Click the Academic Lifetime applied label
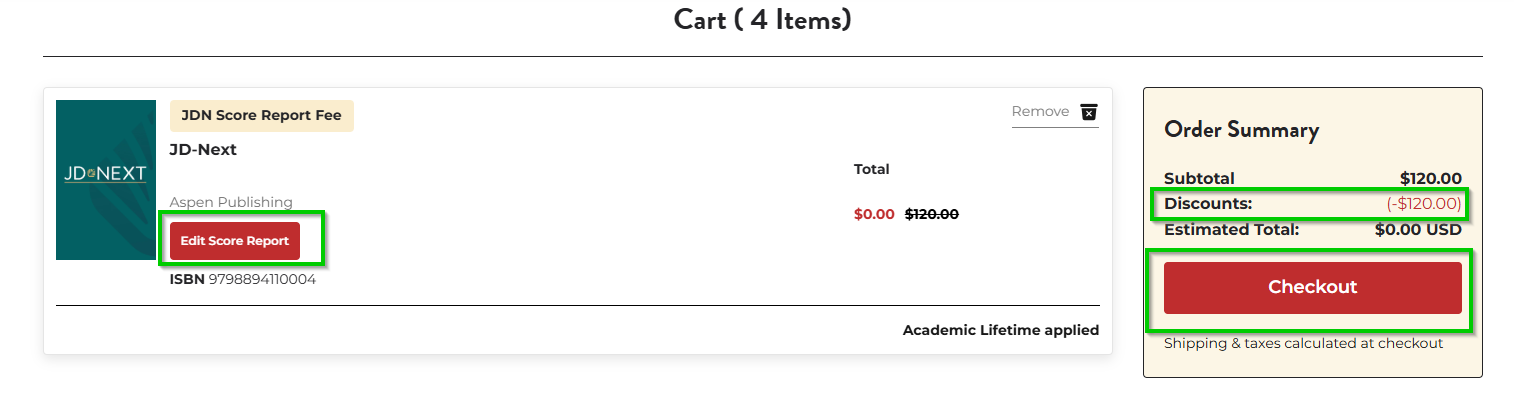 click(1000, 330)
